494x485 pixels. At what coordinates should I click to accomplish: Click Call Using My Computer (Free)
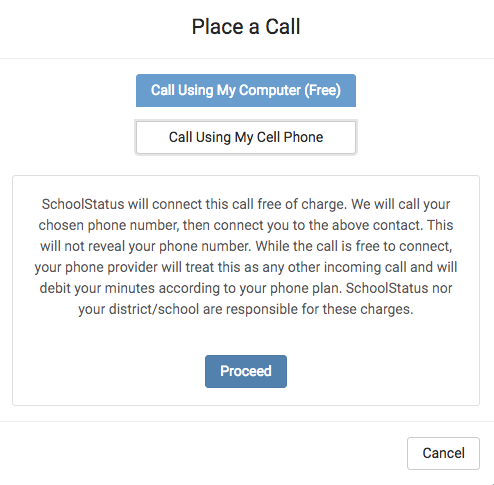246,90
